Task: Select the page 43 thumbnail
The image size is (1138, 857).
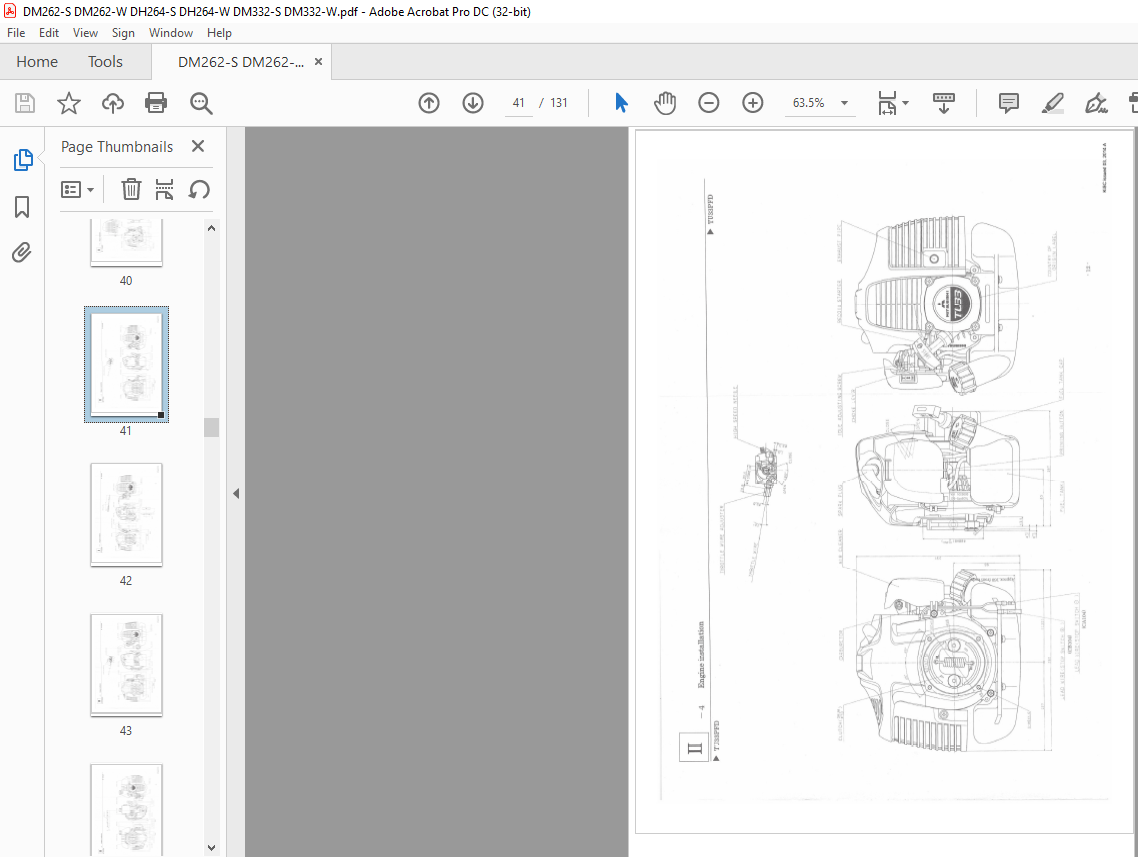Action: coord(126,665)
